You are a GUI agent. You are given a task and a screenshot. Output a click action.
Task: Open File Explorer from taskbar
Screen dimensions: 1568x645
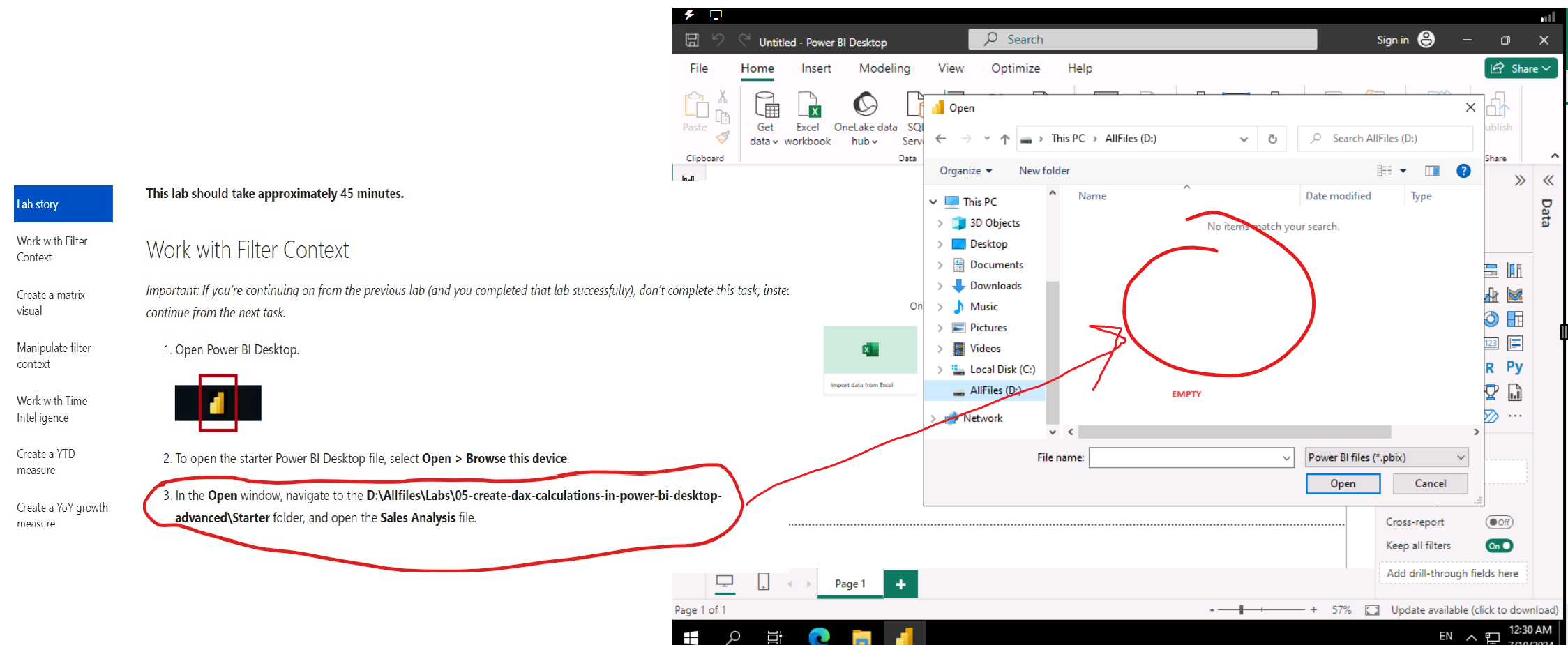point(862,637)
